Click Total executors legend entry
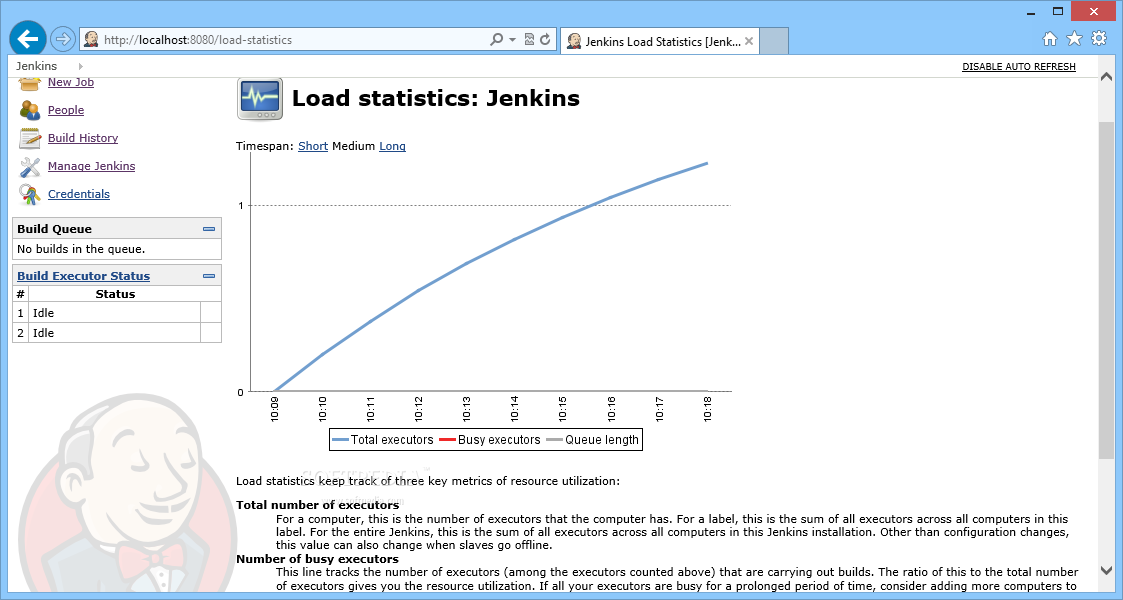 pos(383,440)
